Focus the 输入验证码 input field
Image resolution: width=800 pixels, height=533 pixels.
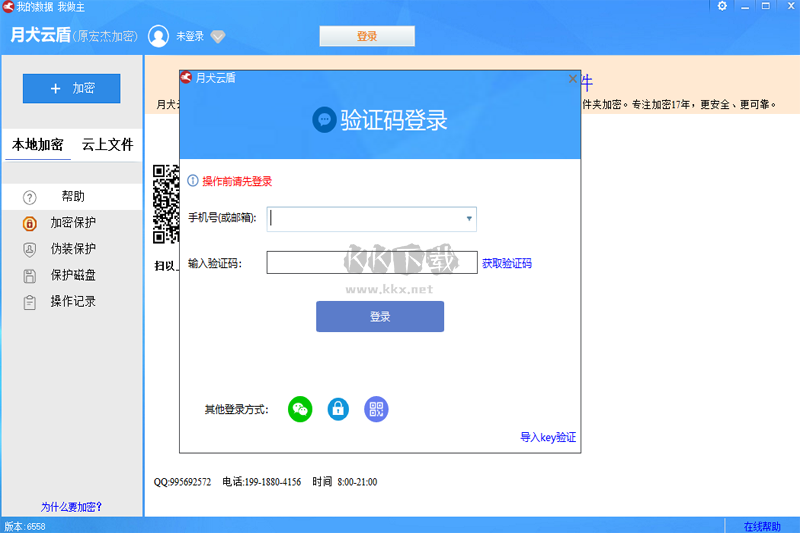pyautogui.click(x=372, y=262)
